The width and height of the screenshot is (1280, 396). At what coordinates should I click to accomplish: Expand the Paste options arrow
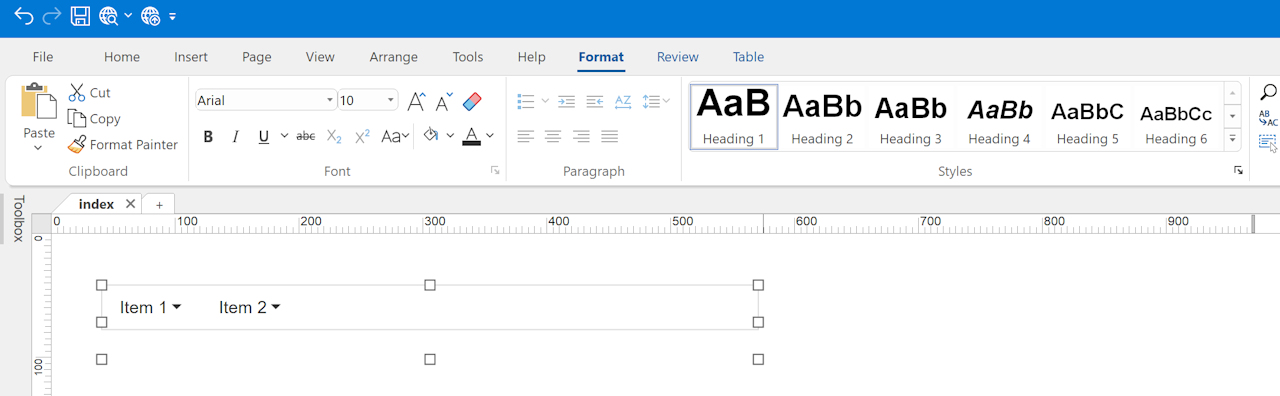(39, 148)
